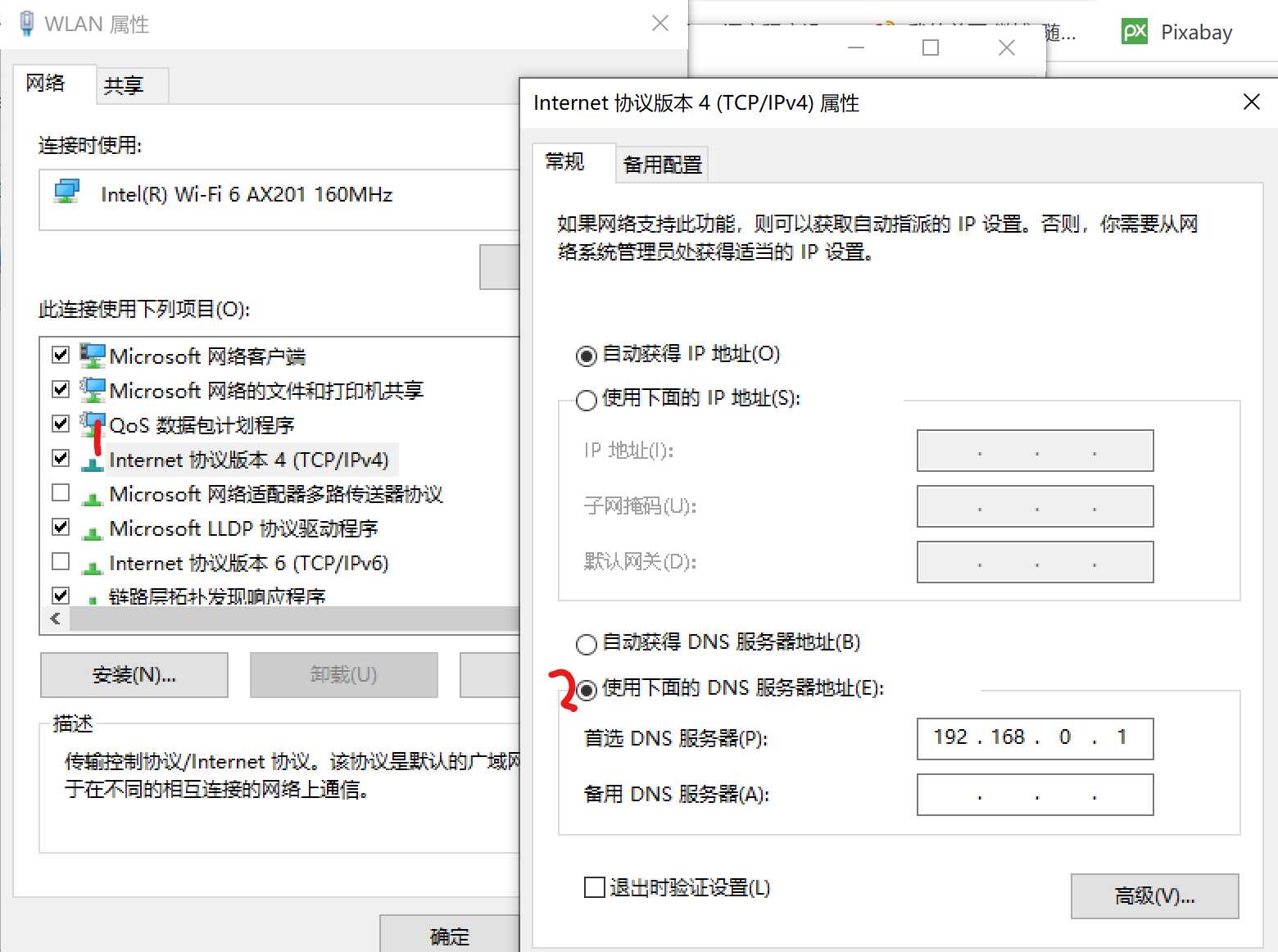Click the left scroll arrow of item list

[55, 619]
